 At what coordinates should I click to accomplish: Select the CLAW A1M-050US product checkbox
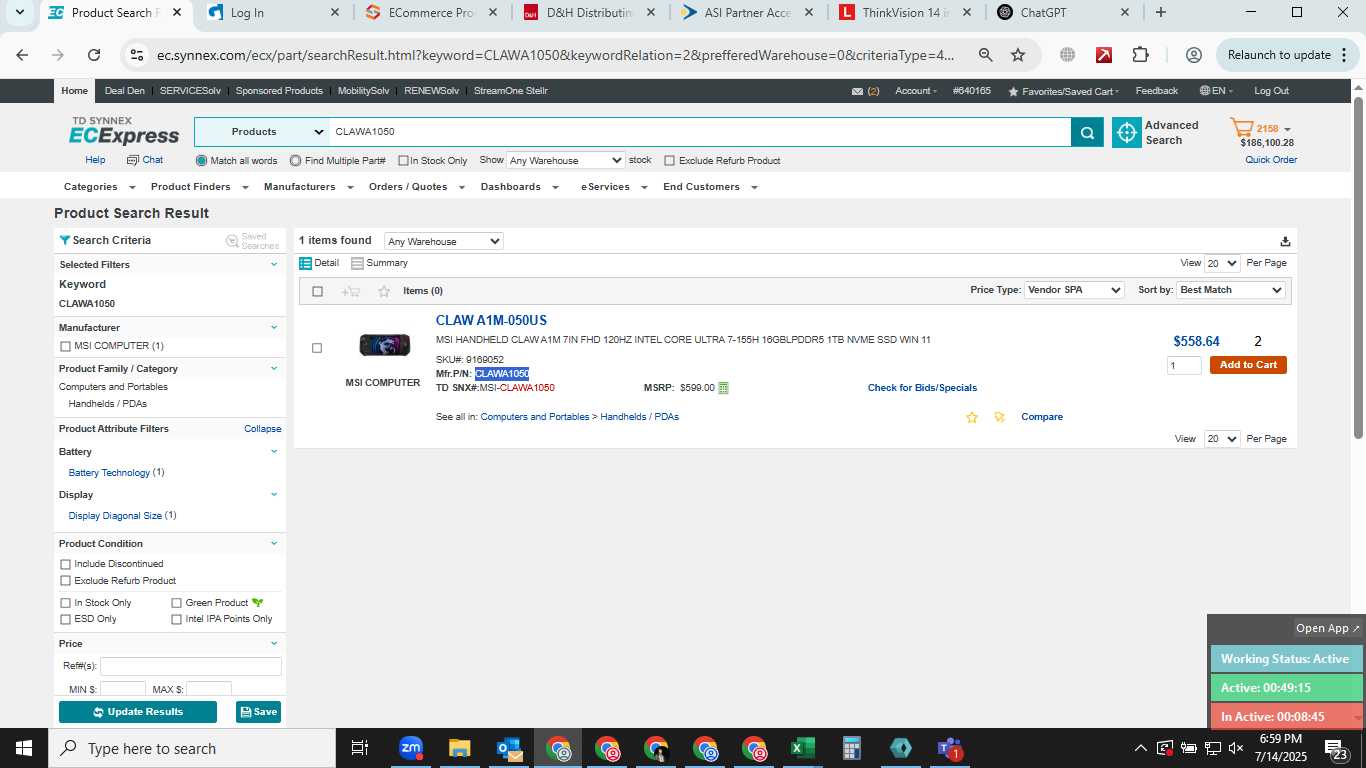pos(317,348)
